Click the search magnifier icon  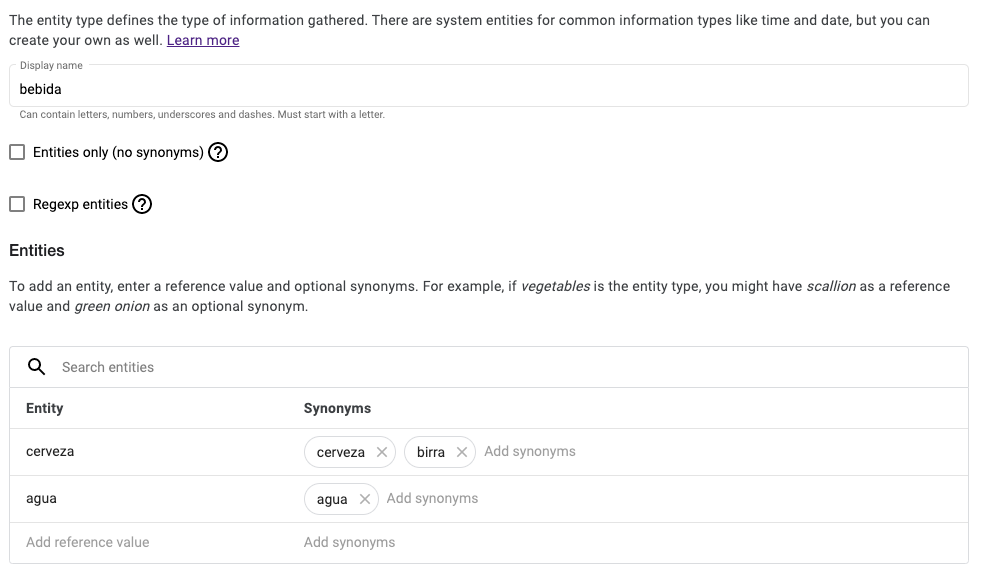tap(36, 366)
